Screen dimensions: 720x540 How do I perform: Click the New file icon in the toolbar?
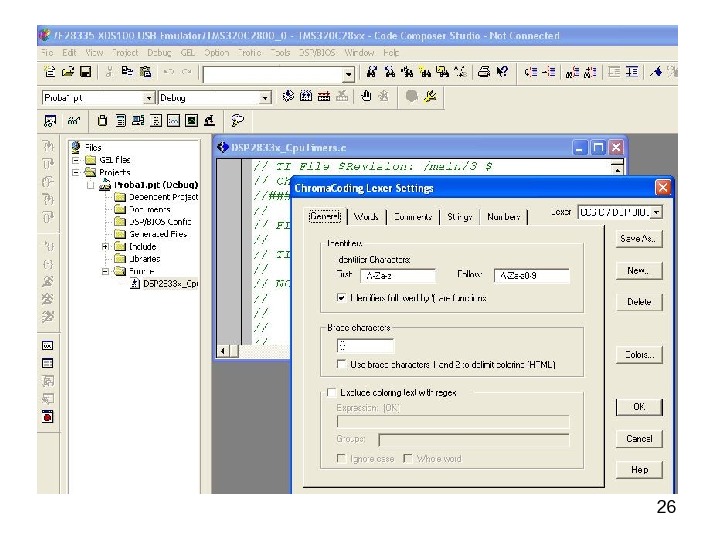[x=50, y=72]
